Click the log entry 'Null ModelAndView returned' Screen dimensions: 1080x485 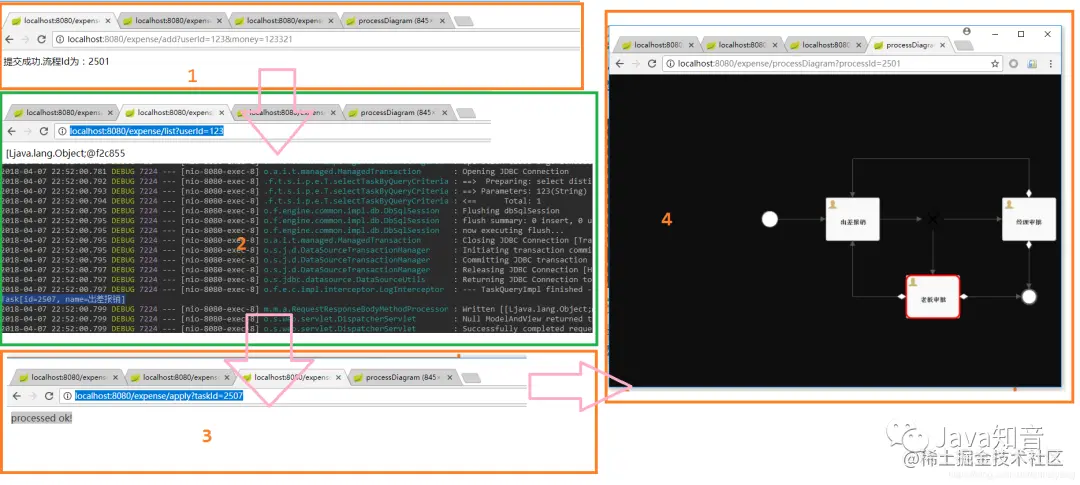pos(523,319)
